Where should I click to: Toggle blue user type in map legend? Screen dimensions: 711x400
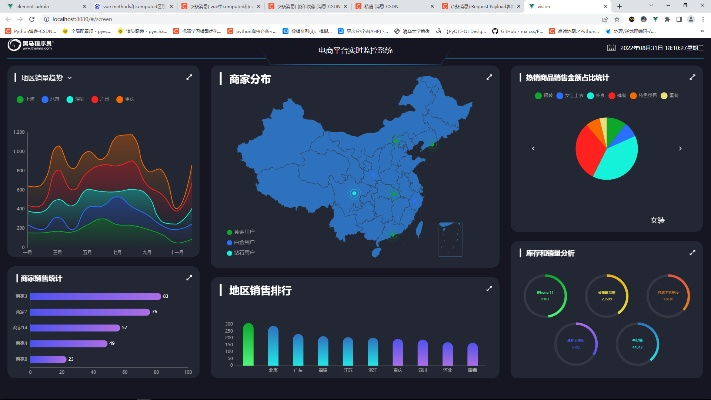pyautogui.click(x=241, y=243)
